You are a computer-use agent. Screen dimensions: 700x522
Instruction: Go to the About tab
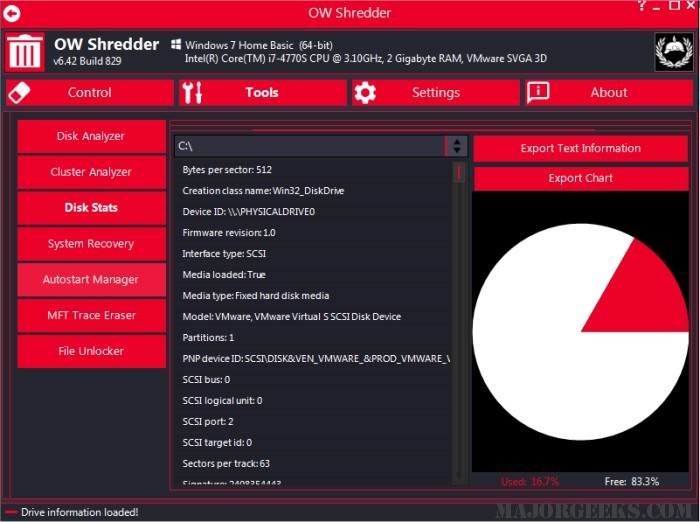[609, 93]
